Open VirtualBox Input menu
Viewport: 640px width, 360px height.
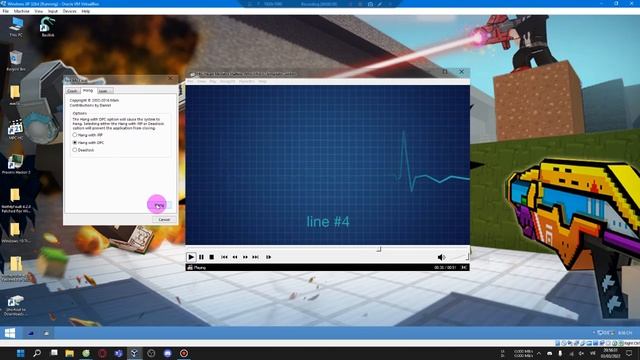coord(53,11)
